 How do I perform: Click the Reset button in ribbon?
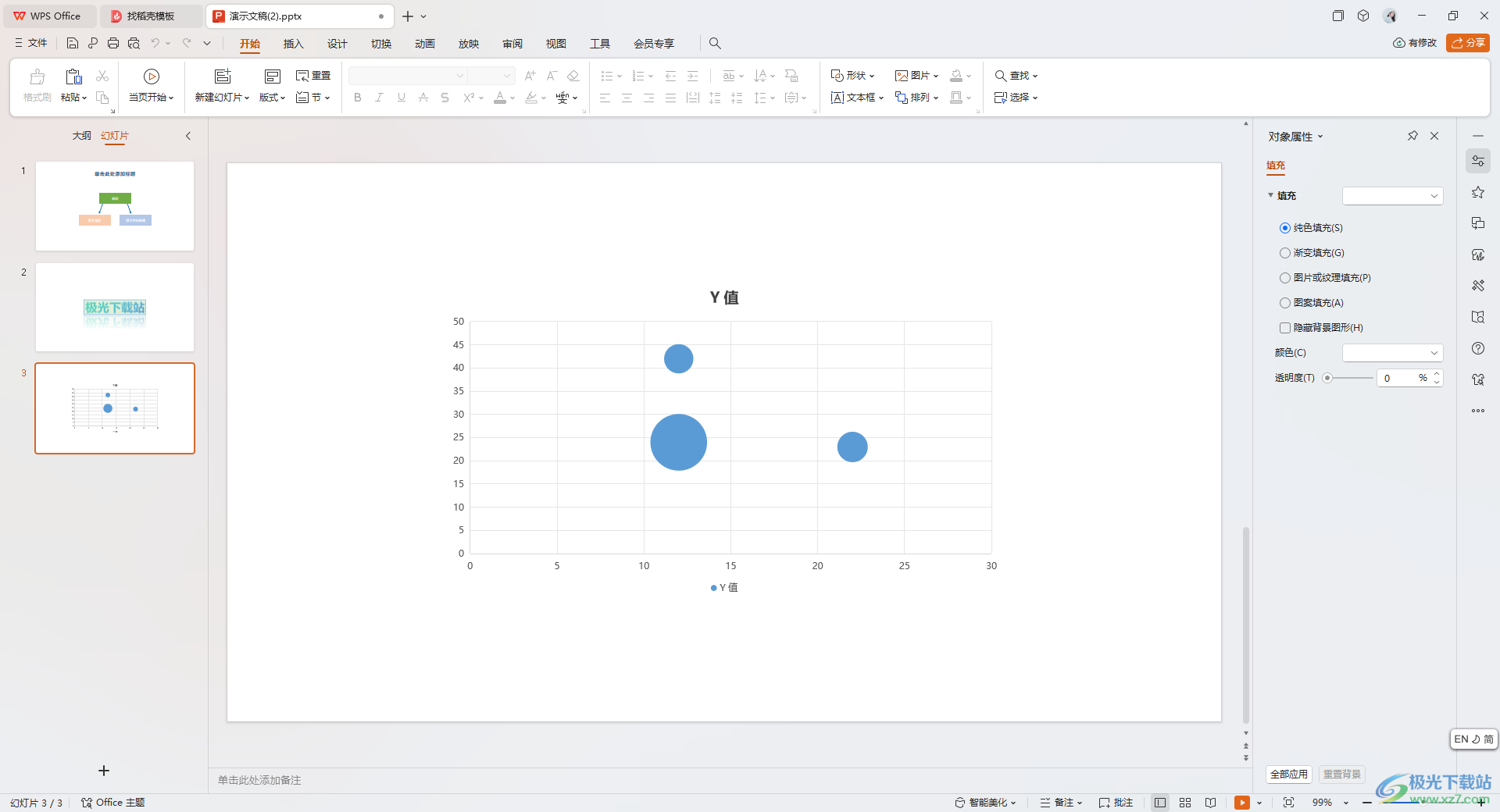314,76
